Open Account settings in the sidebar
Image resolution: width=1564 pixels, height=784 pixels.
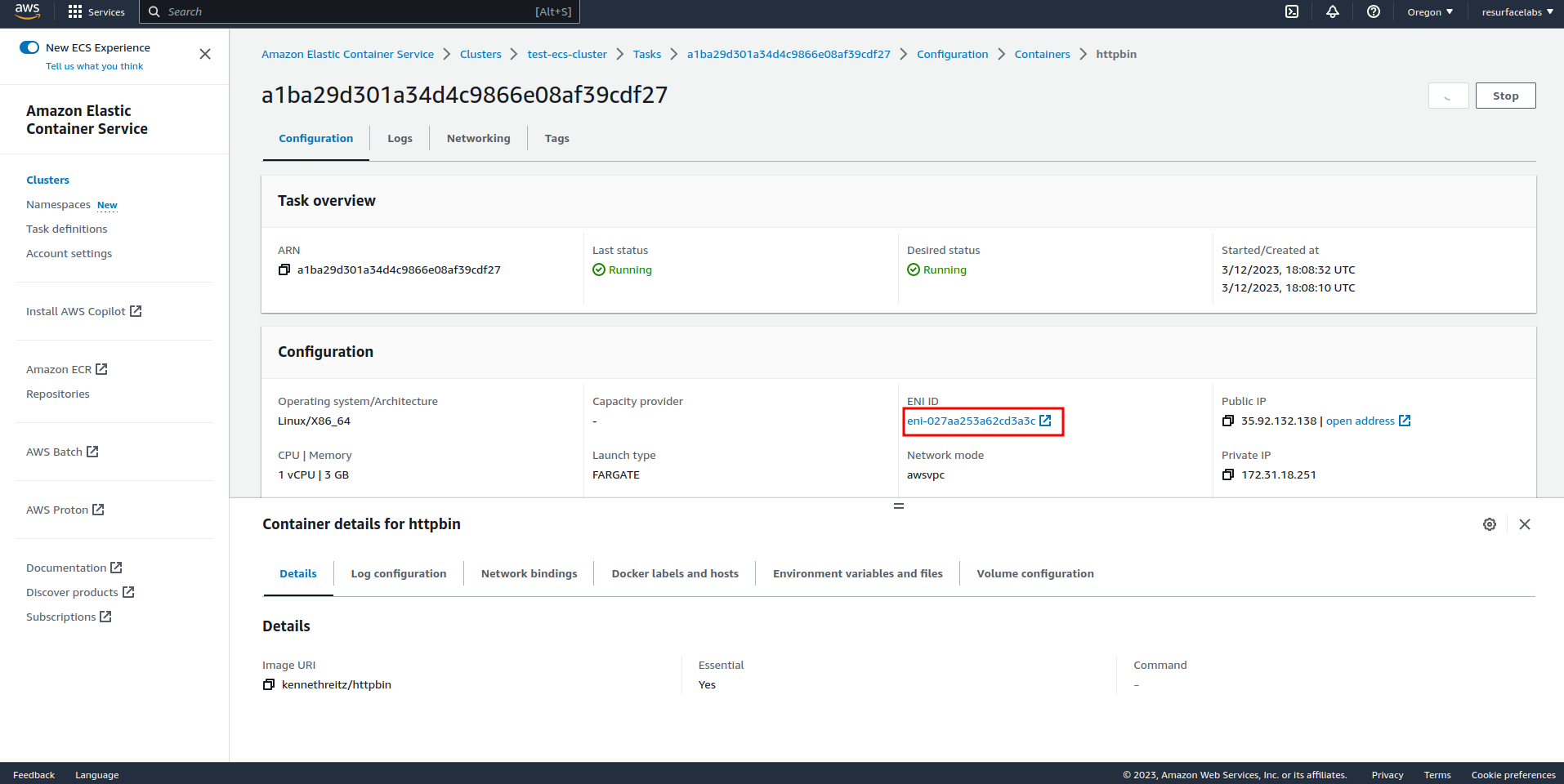69,253
